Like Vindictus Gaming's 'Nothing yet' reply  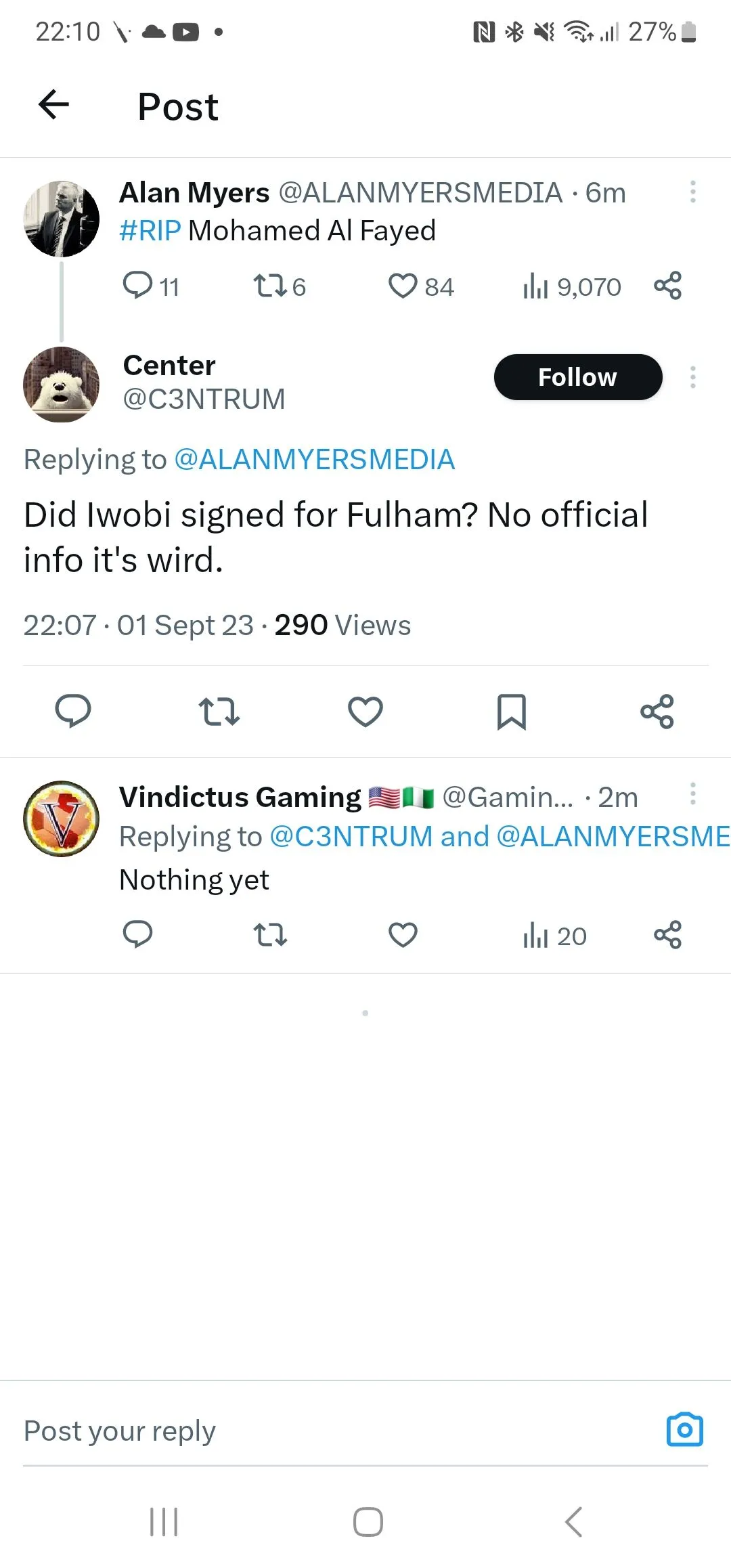(x=403, y=936)
